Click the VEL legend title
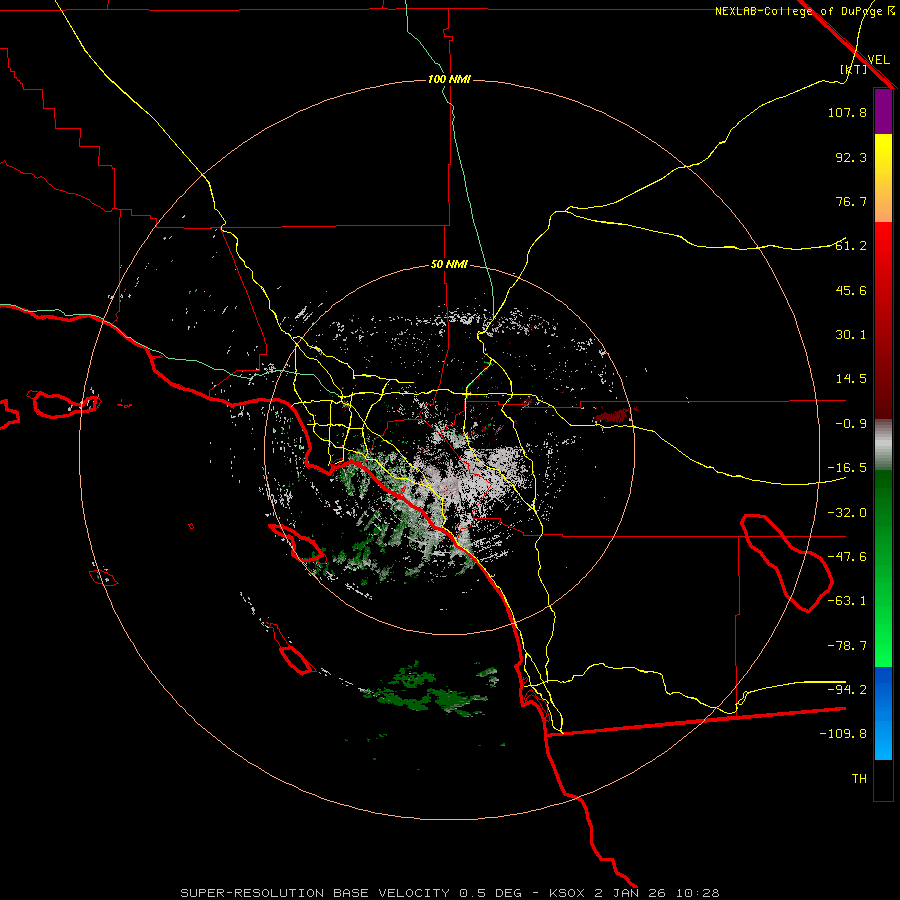 878,60
